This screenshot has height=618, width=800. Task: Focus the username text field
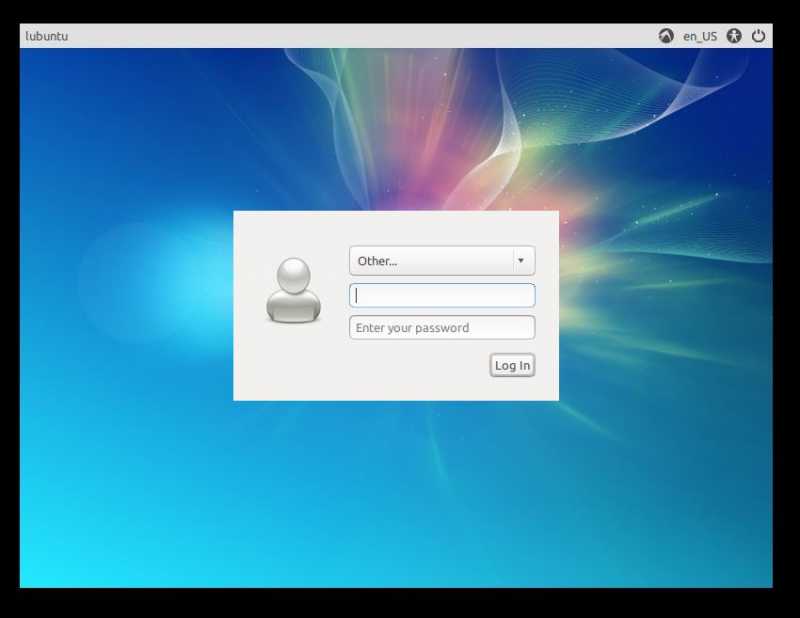click(x=442, y=295)
